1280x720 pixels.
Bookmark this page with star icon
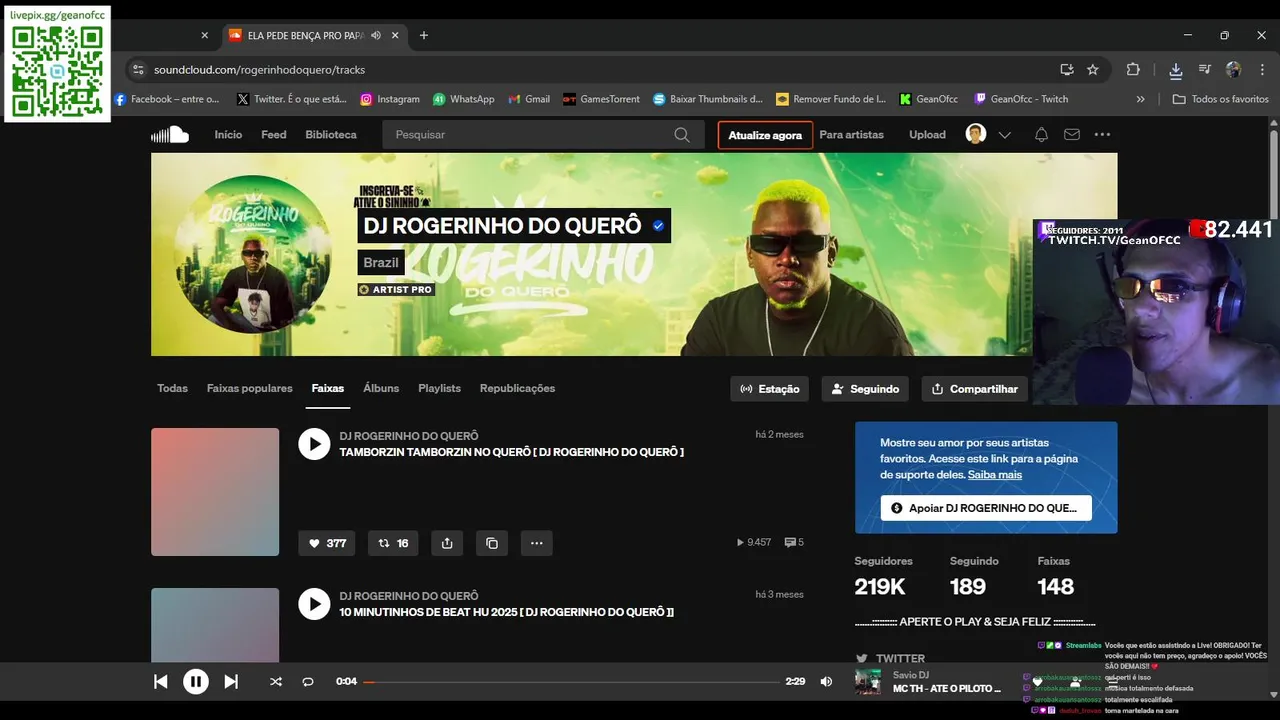pos(1093,70)
